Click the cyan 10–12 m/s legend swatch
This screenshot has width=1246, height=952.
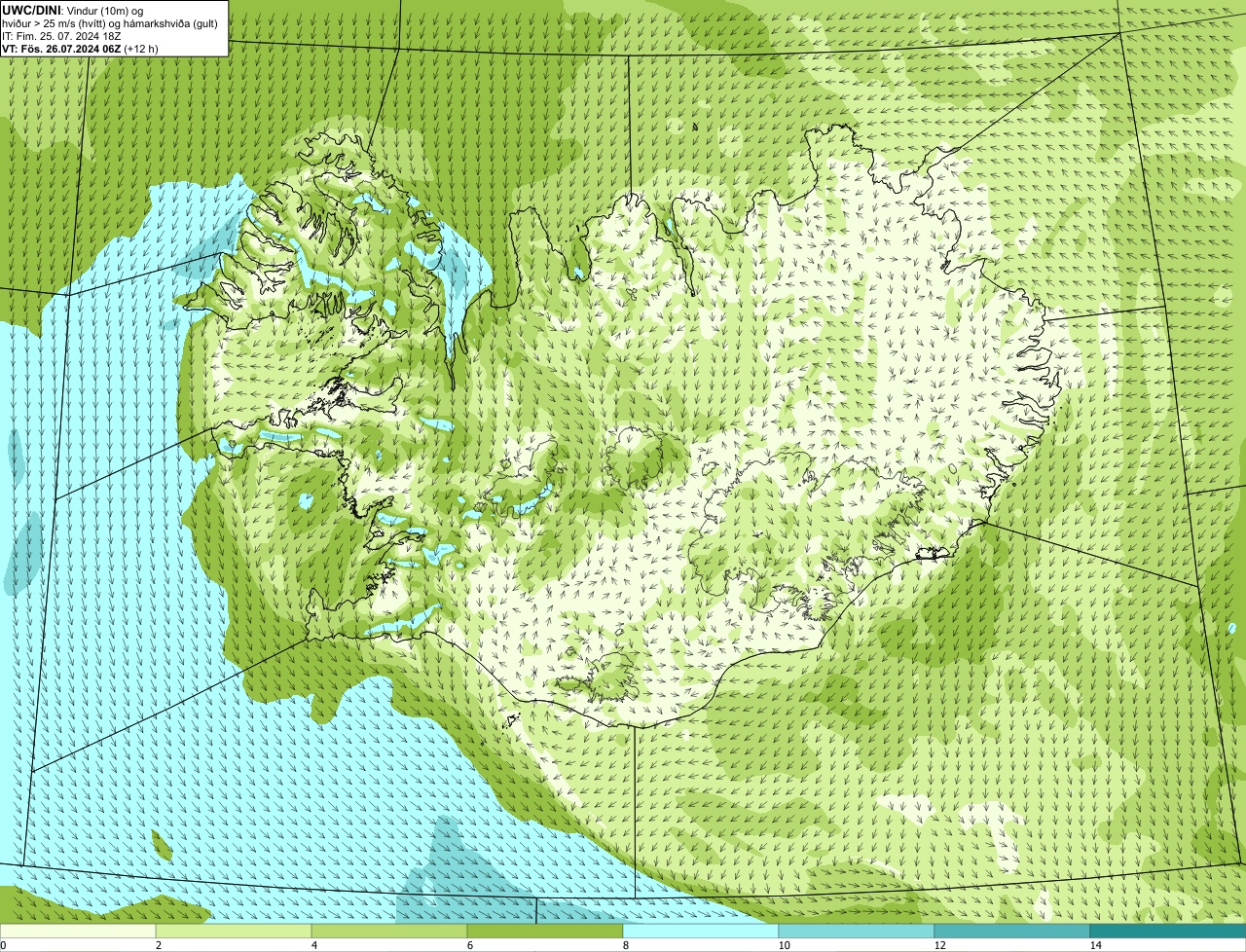click(x=857, y=931)
